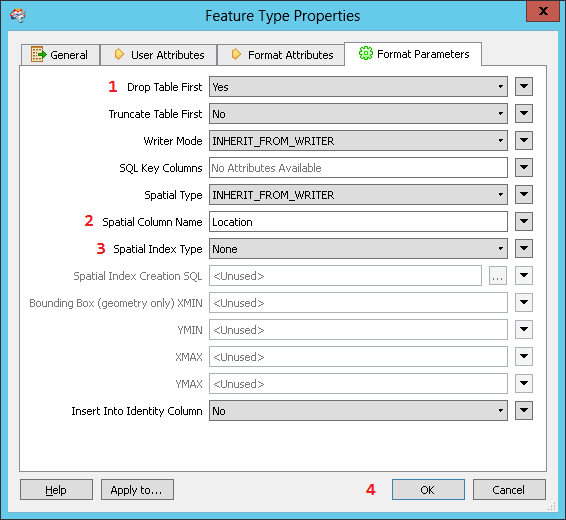Switch to the General tab

60,55
